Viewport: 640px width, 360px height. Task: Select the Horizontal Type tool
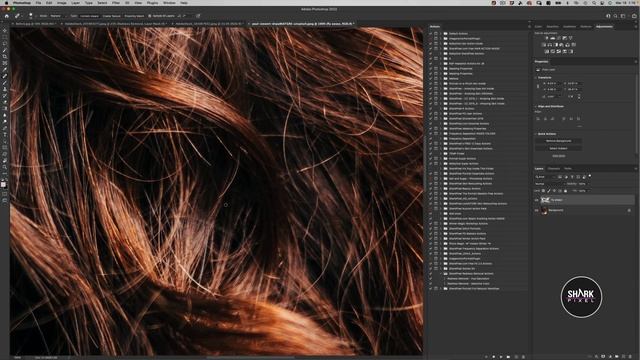click(5, 135)
